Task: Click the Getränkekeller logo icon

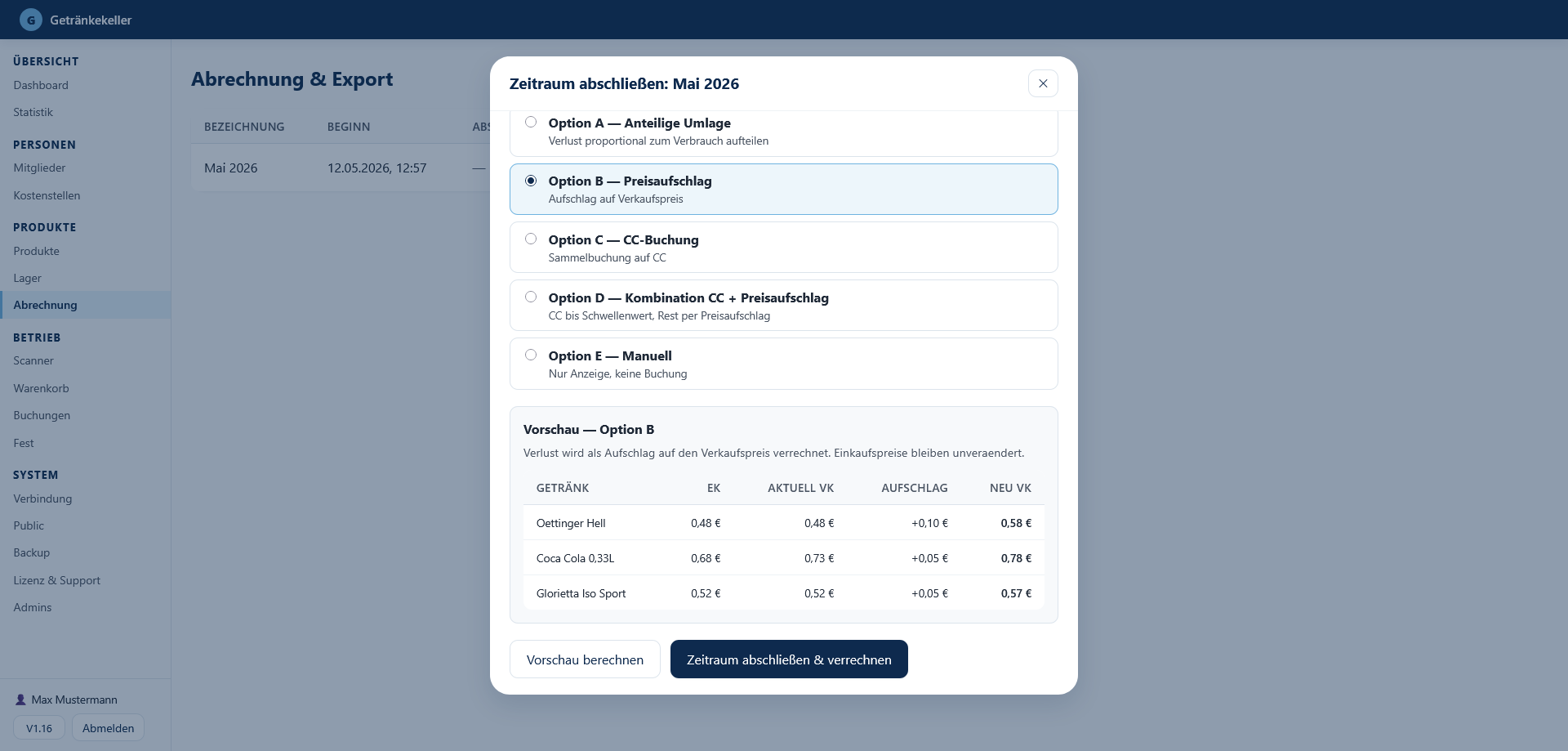Action: coord(30,20)
